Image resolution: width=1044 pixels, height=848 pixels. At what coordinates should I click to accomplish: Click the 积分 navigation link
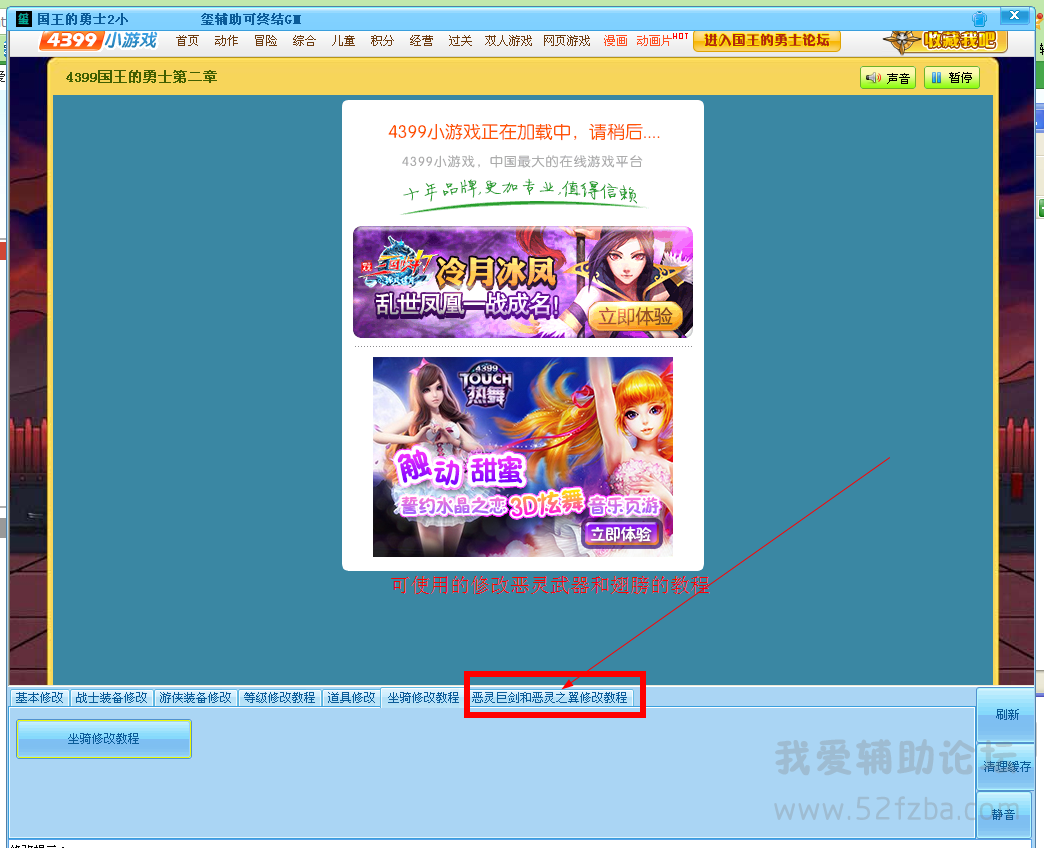pyautogui.click(x=382, y=41)
